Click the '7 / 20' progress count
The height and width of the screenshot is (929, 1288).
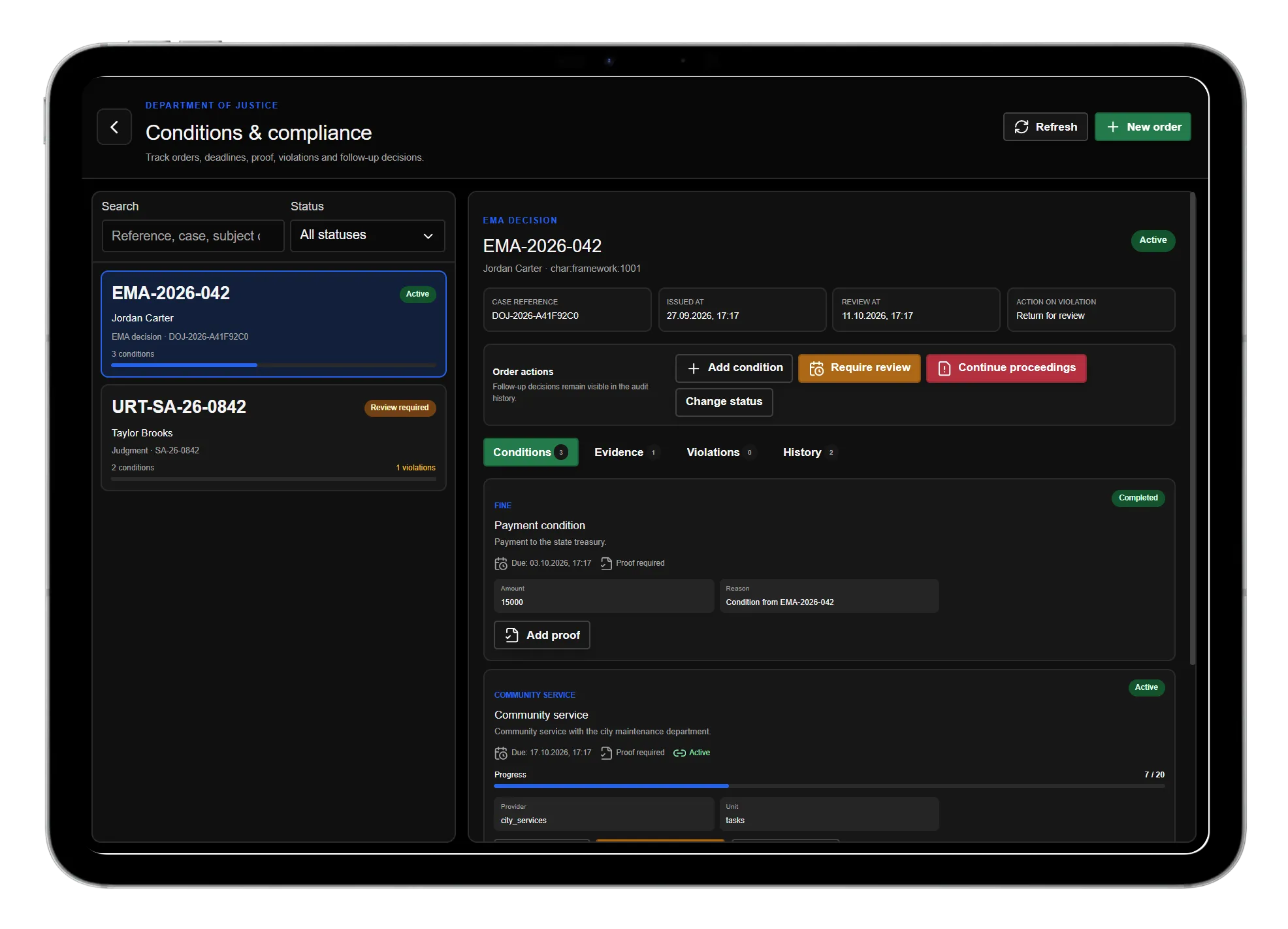click(1154, 775)
